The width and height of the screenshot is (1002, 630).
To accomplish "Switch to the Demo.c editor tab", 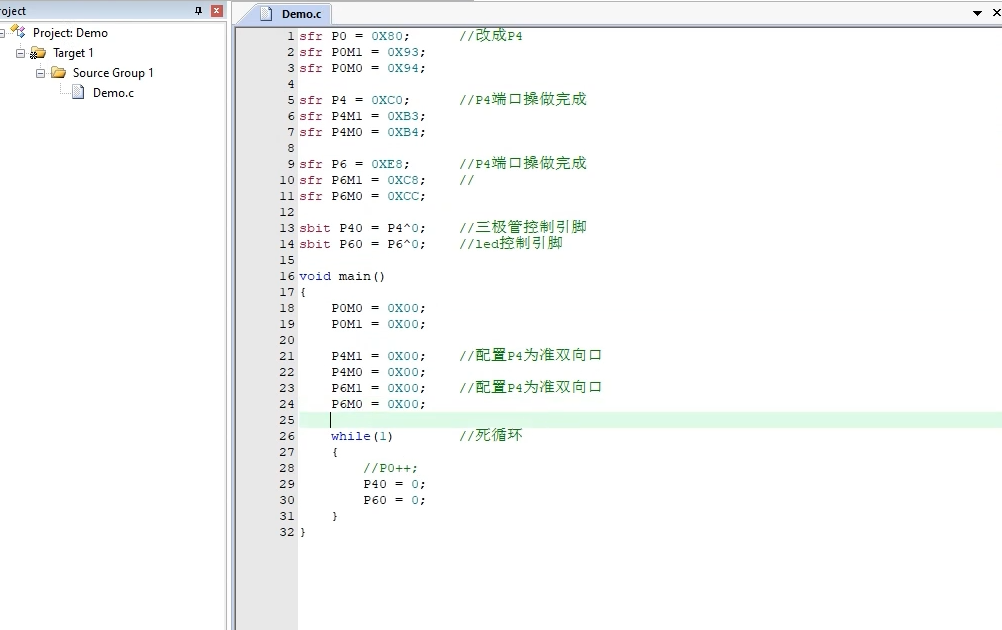I will click(300, 14).
